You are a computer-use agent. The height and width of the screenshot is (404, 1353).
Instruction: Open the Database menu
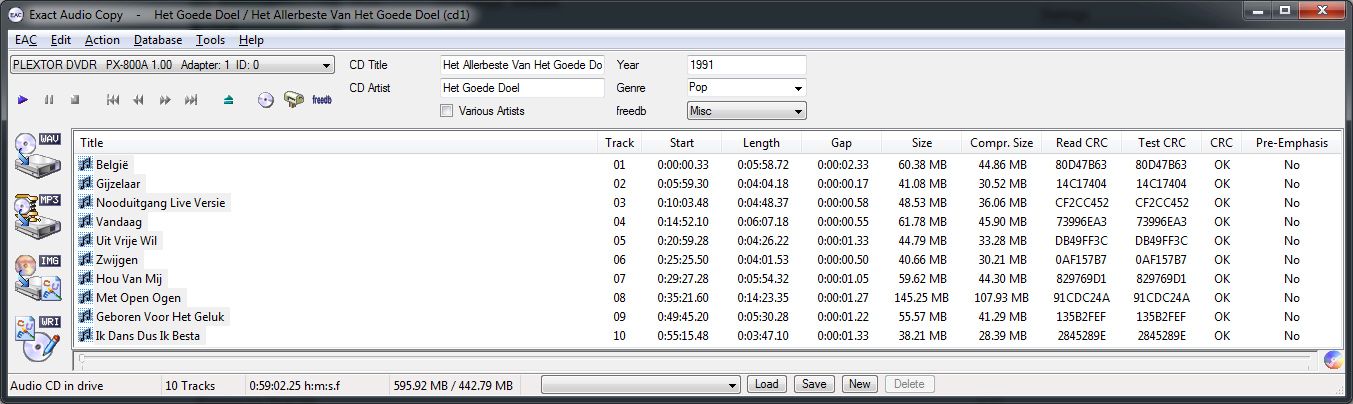tap(158, 40)
